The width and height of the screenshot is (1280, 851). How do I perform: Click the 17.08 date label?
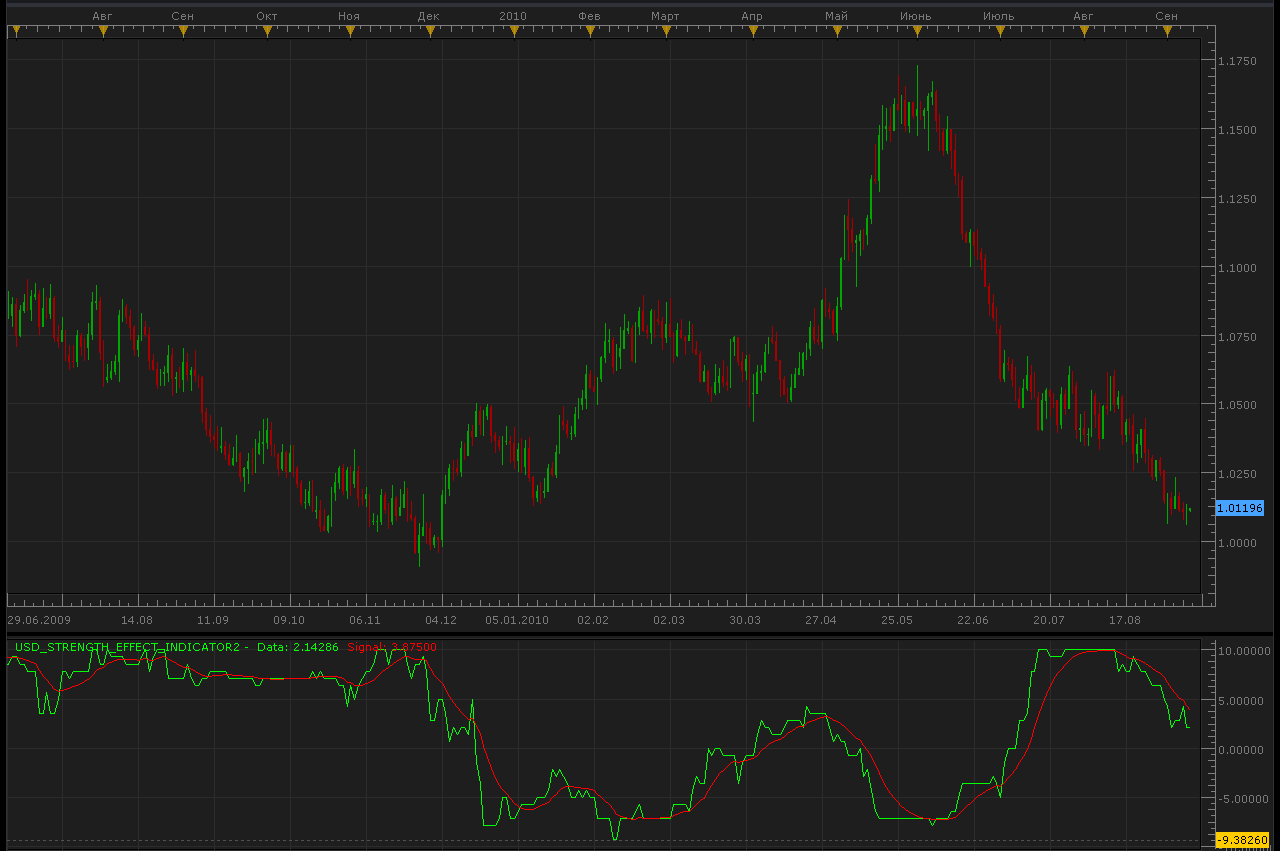click(1125, 620)
